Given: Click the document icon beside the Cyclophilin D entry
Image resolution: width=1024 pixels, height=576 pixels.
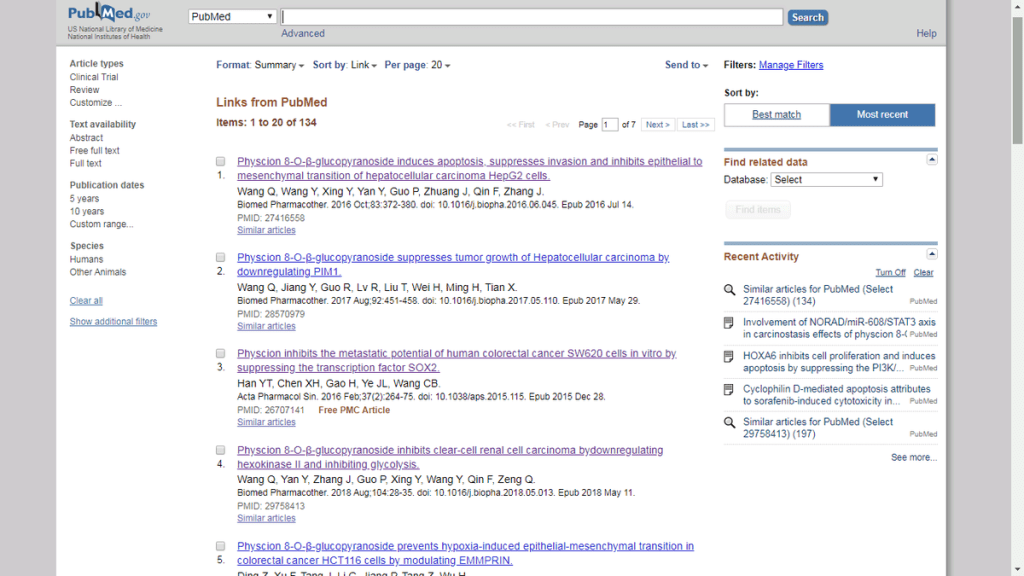Looking at the screenshot, I should (x=729, y=389).
